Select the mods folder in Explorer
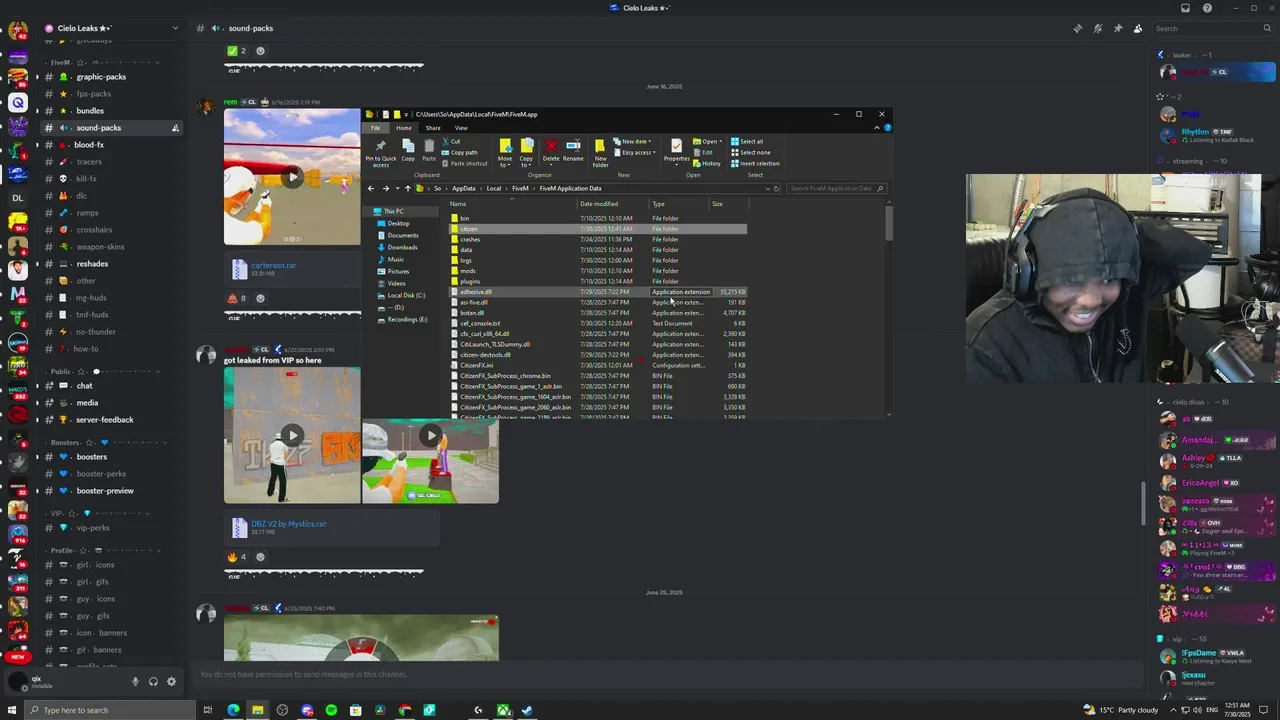The width and height of the screenshot is (1280, 720). coord(467,271)
